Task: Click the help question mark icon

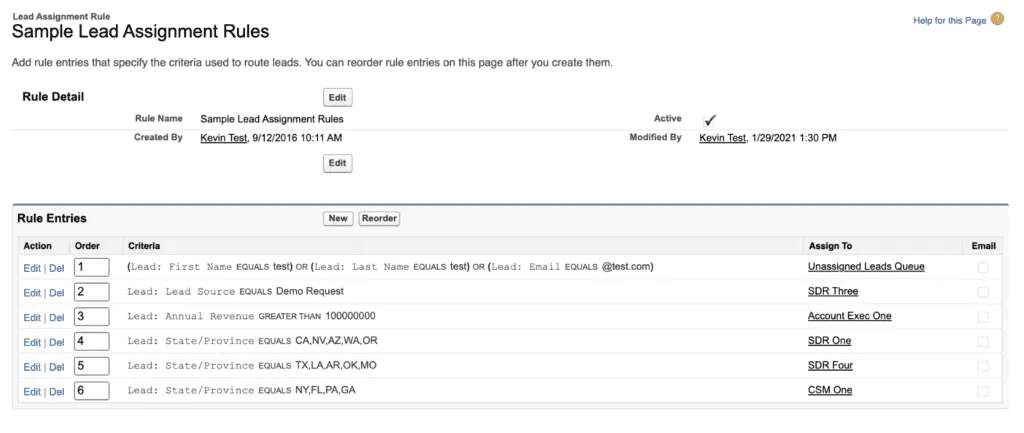Action: click(997, 19)
